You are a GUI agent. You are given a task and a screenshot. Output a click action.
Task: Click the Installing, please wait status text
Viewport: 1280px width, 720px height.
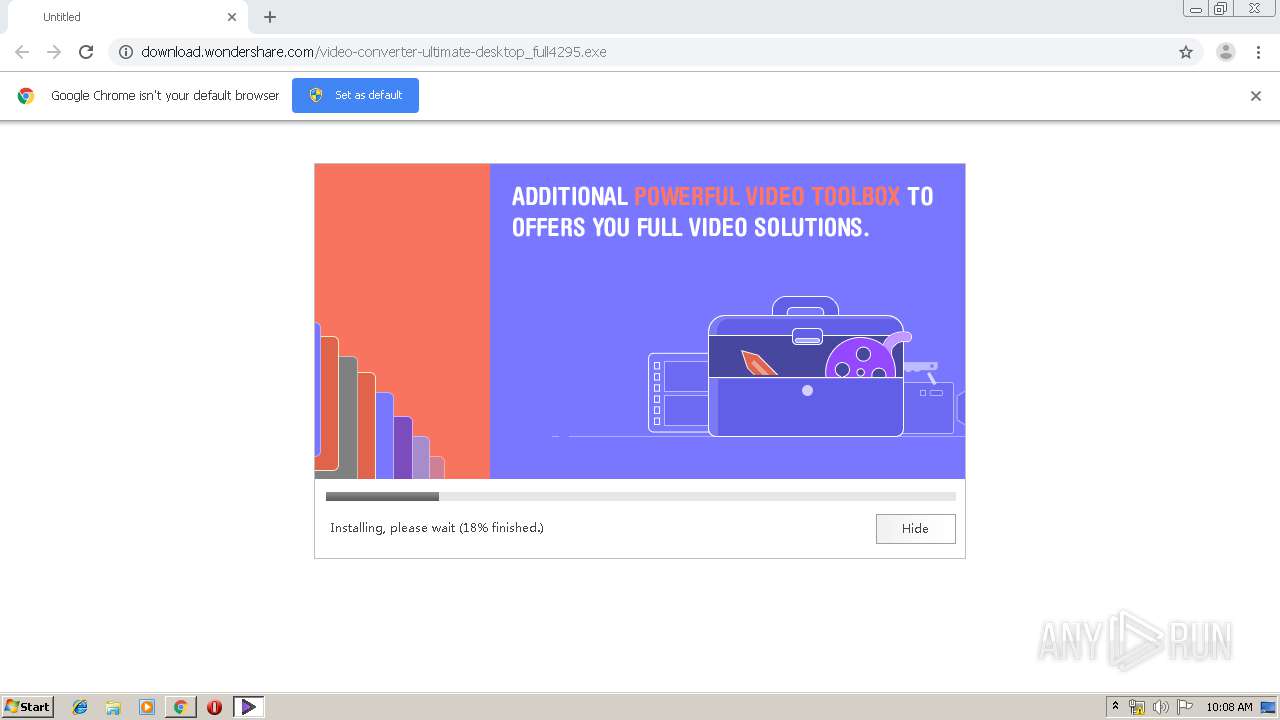(437, 528)
